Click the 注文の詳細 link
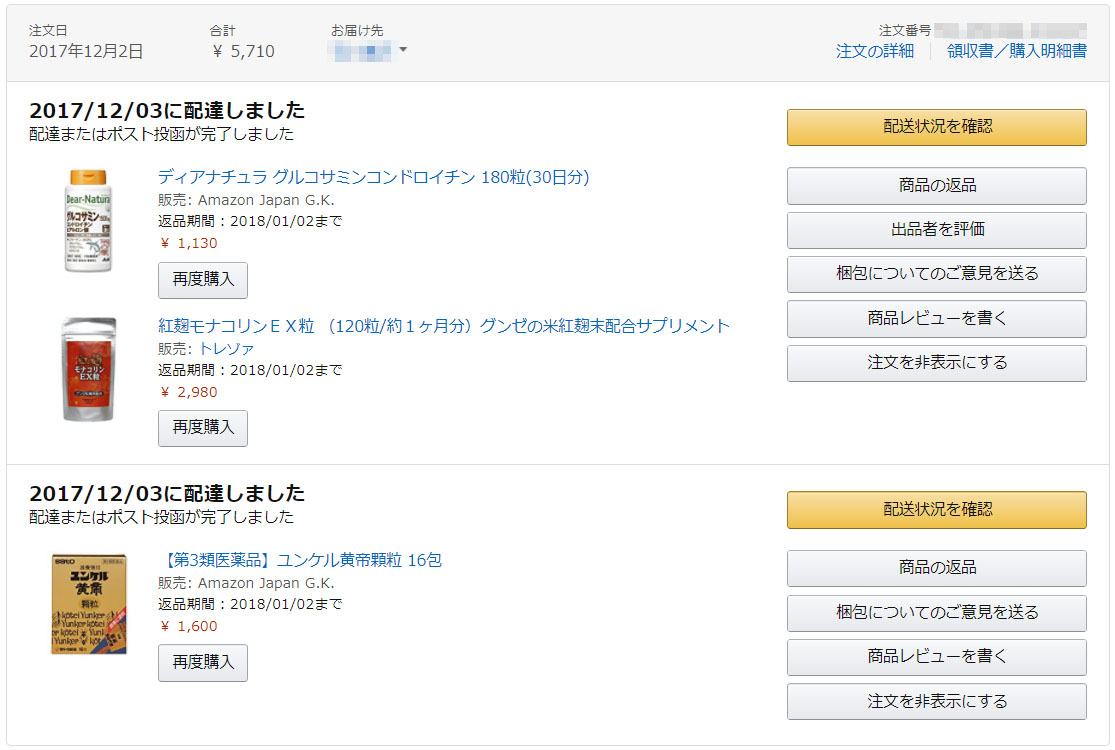Image resolution: width=1115 pixels, height=750 pixels. point(874,51)
